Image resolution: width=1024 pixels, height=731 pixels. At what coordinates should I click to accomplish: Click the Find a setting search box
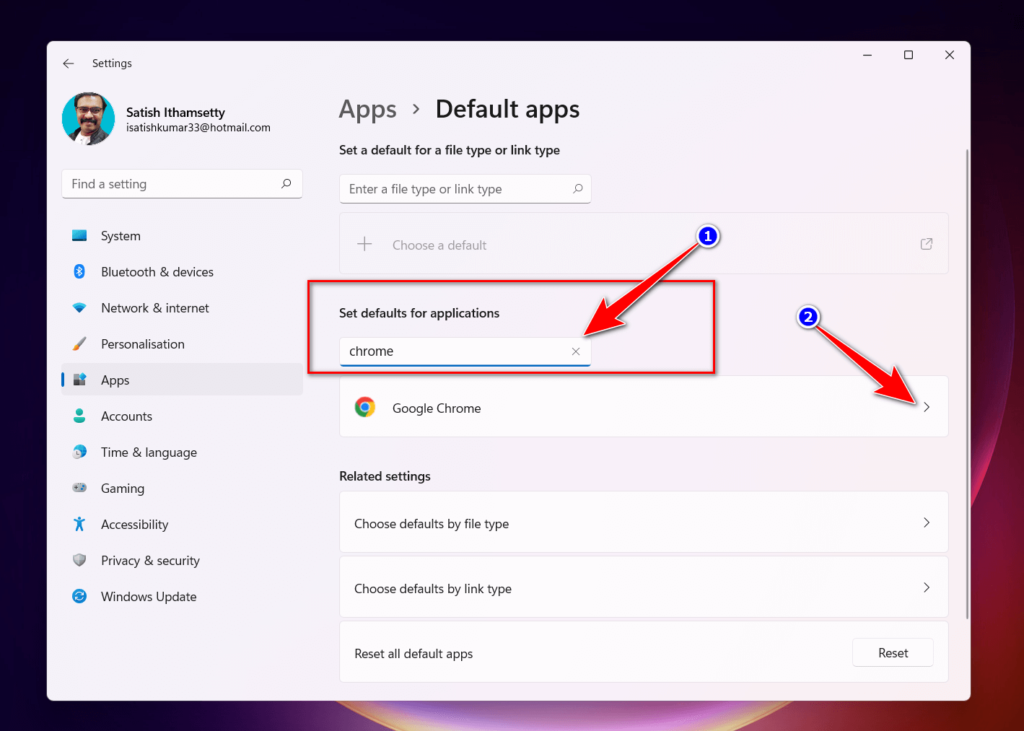click(x=182, y=184)
